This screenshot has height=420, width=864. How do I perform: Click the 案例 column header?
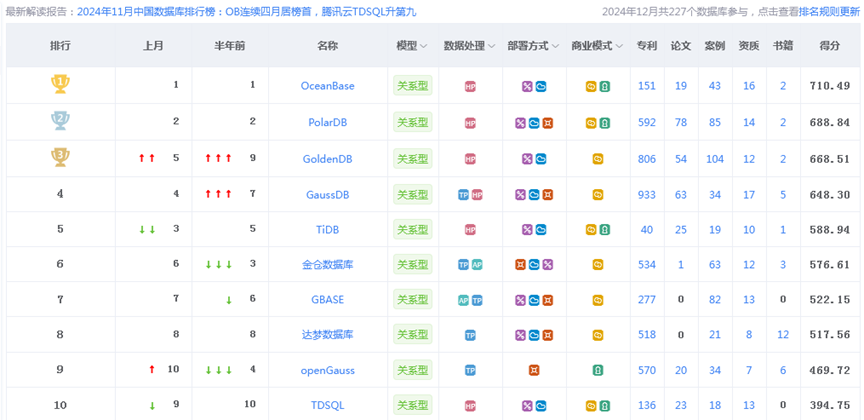point(715,46)
